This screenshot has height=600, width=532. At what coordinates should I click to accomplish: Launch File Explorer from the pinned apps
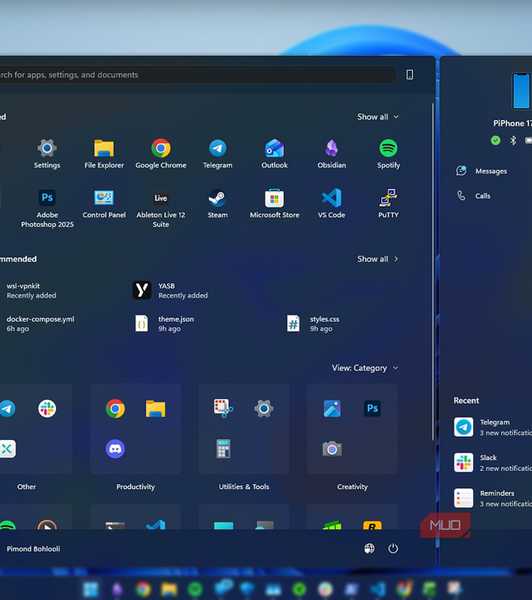[104, 153]
